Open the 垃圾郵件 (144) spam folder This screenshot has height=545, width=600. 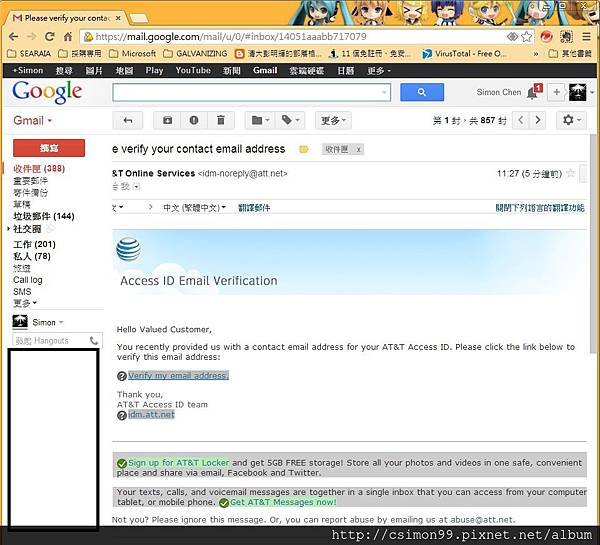coord(44,216)
